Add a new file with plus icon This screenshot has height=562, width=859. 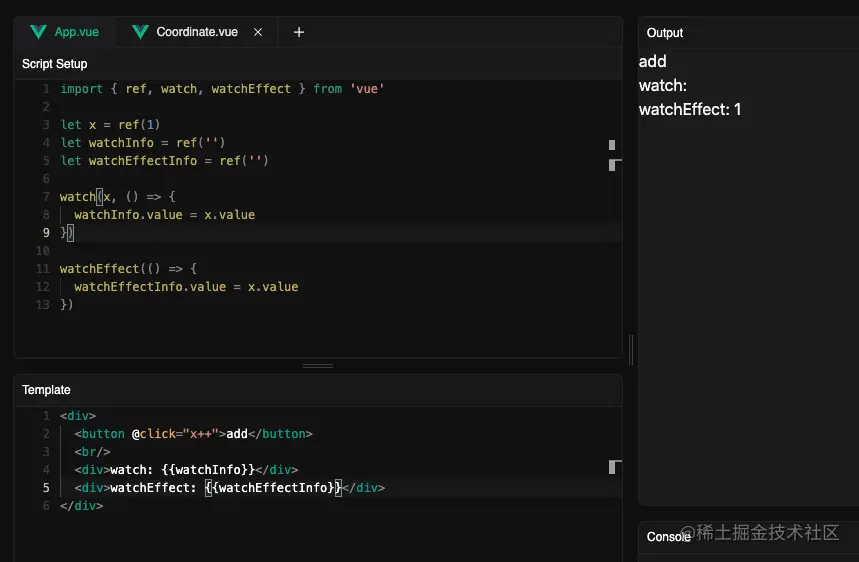pyautogui.click(x=299, y=32)
